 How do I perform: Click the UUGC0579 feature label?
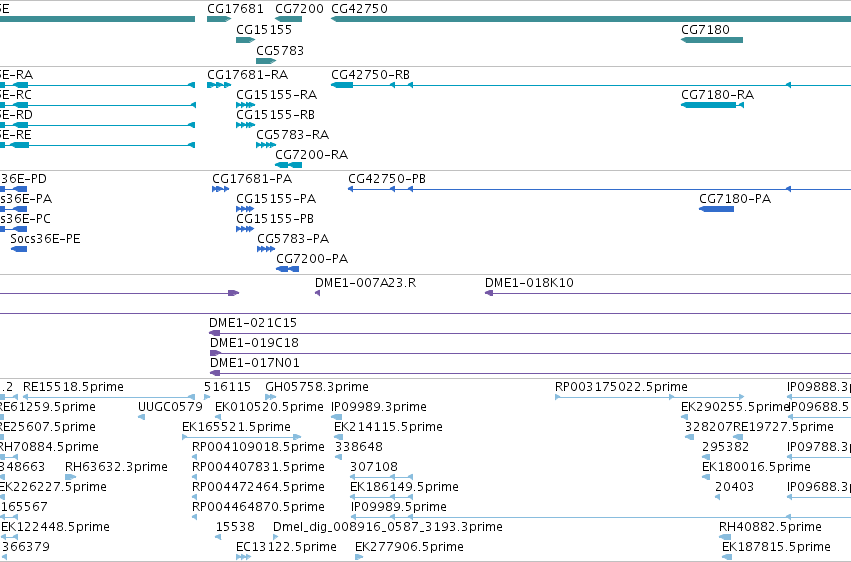point(170,407)
